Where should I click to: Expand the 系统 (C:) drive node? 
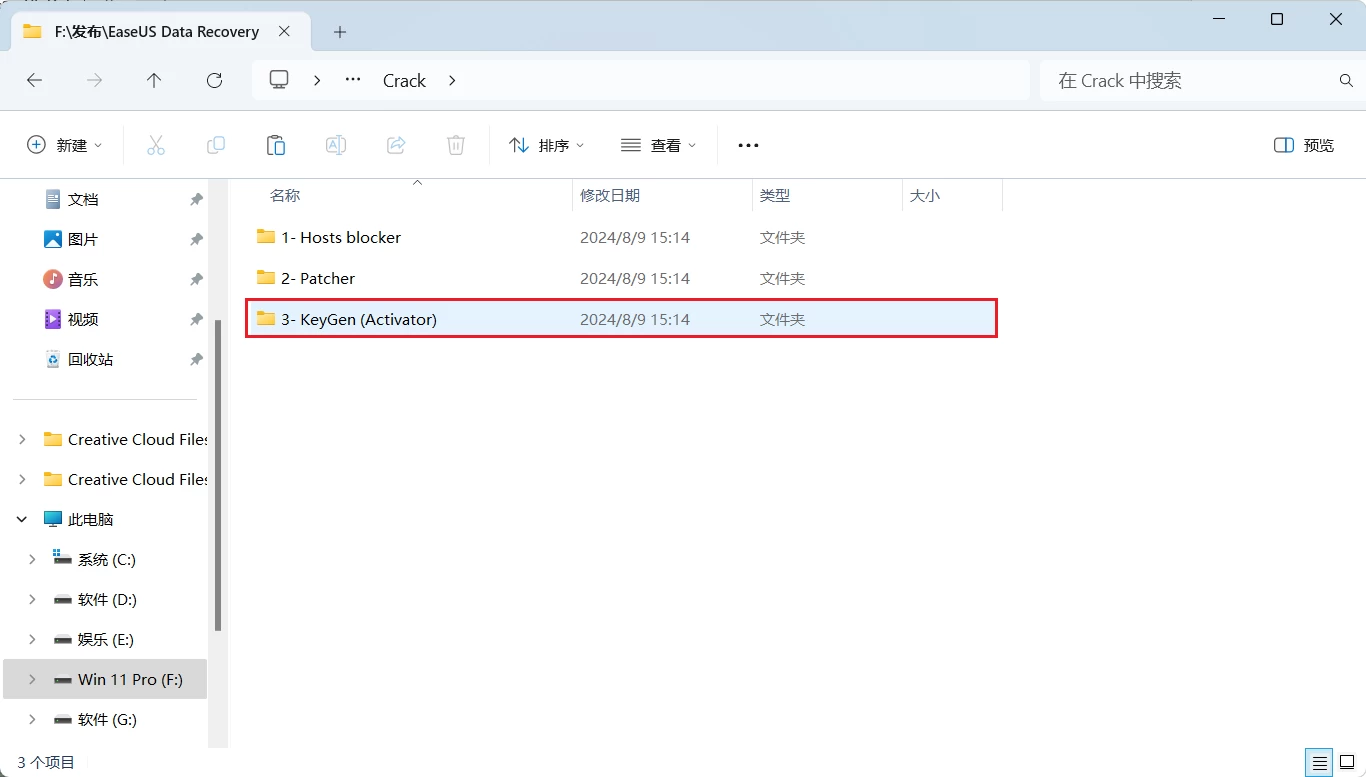(x=33, y=559)
